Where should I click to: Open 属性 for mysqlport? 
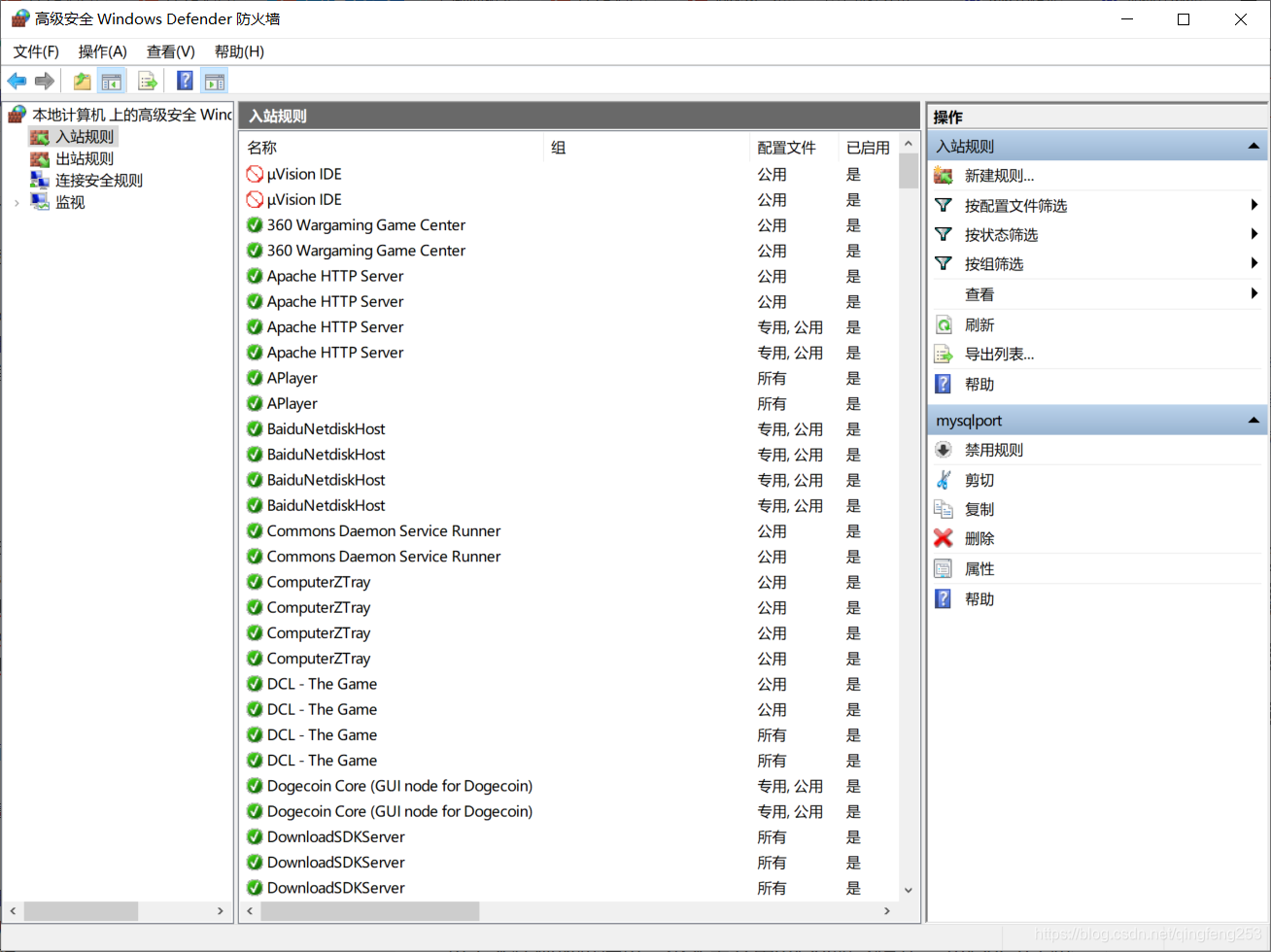(x=979, y=569)
